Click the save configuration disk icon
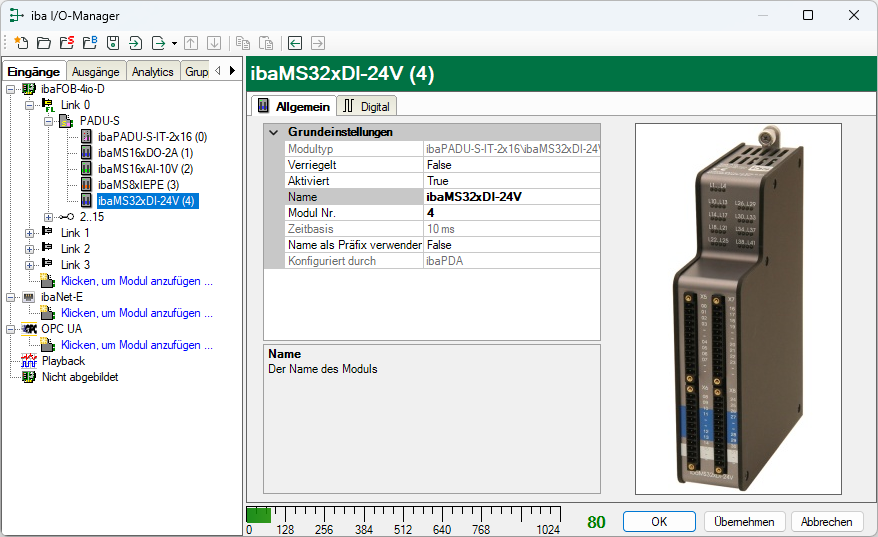Viewport: 878px width, 537px height. pos(112,43)
